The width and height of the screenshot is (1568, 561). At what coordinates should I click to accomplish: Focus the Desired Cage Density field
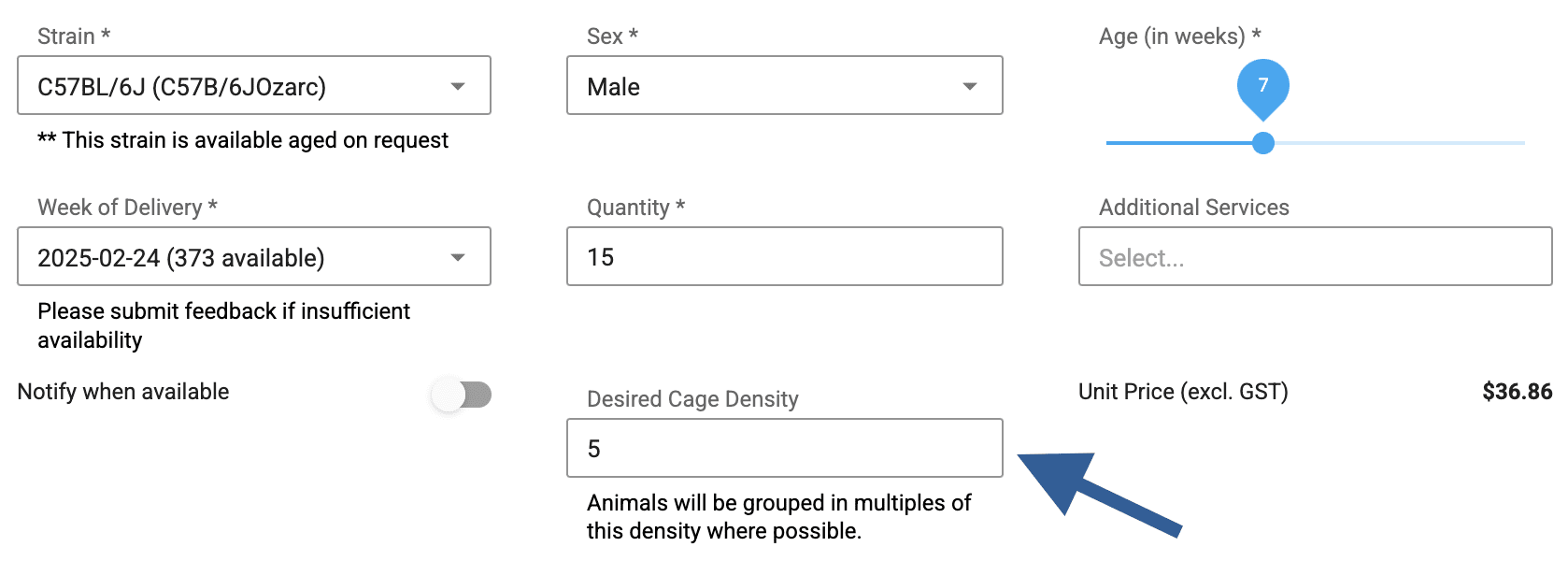pyautogui.click(x=784, y=449)
